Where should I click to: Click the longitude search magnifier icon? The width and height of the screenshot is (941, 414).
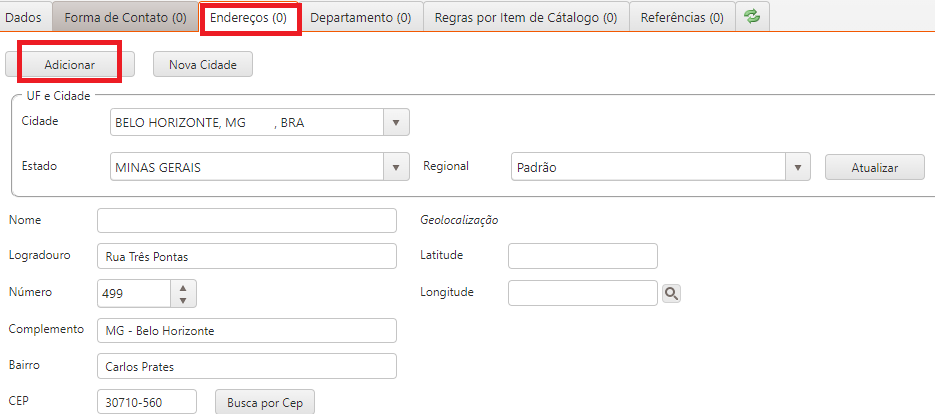click(x=672, y=293)
